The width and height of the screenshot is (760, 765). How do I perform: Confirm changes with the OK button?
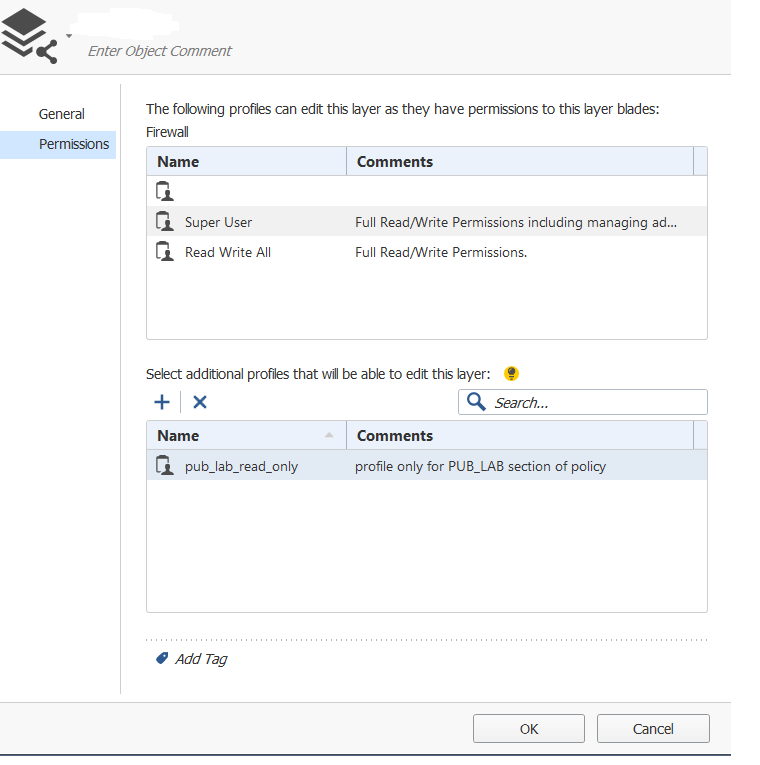click(528, 728)
